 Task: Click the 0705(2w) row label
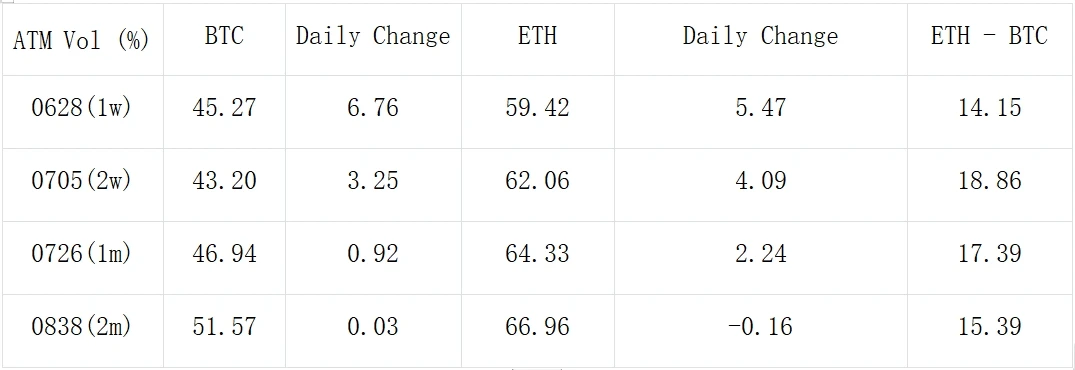coord(81,181)
